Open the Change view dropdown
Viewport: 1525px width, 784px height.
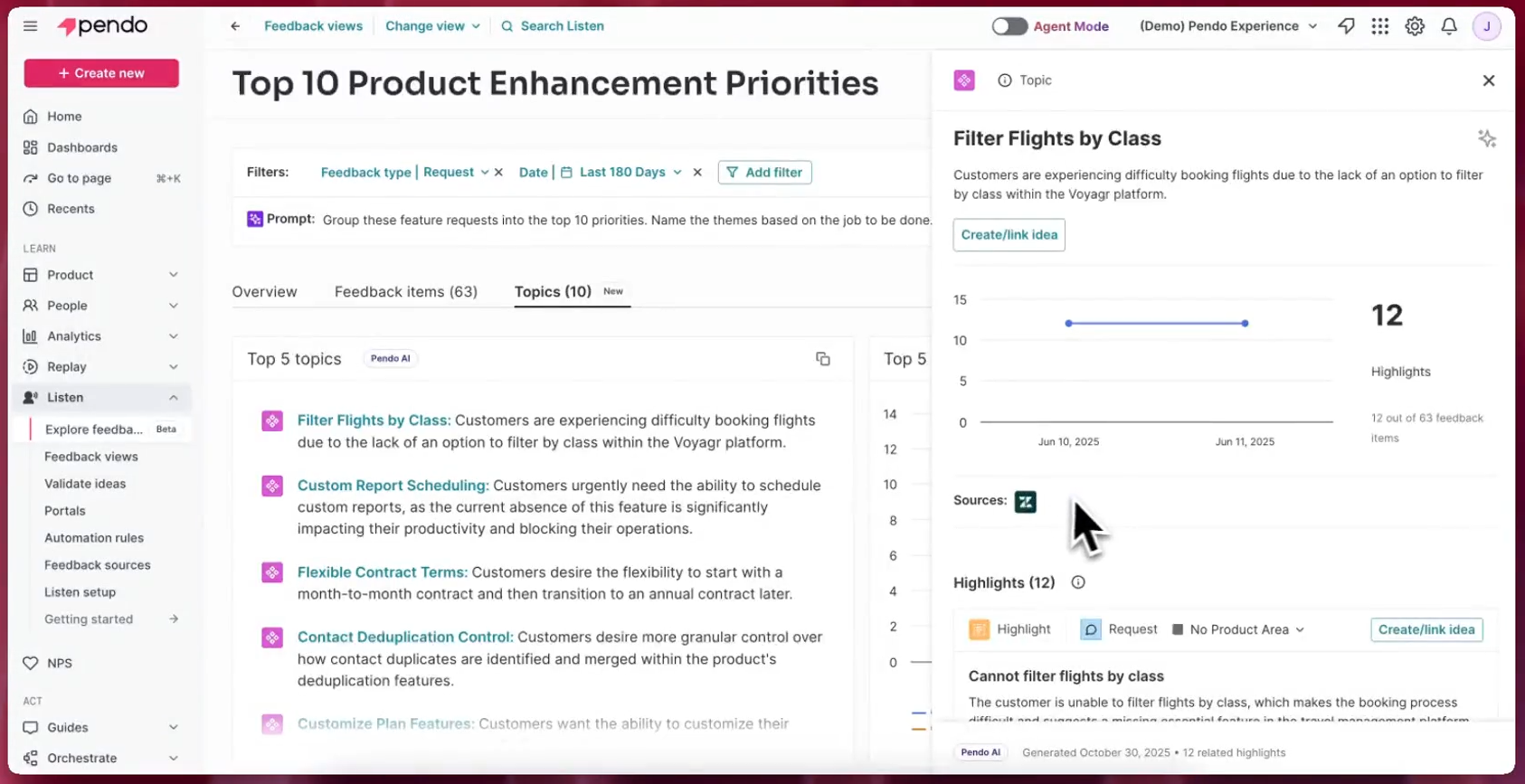(432, 26)
